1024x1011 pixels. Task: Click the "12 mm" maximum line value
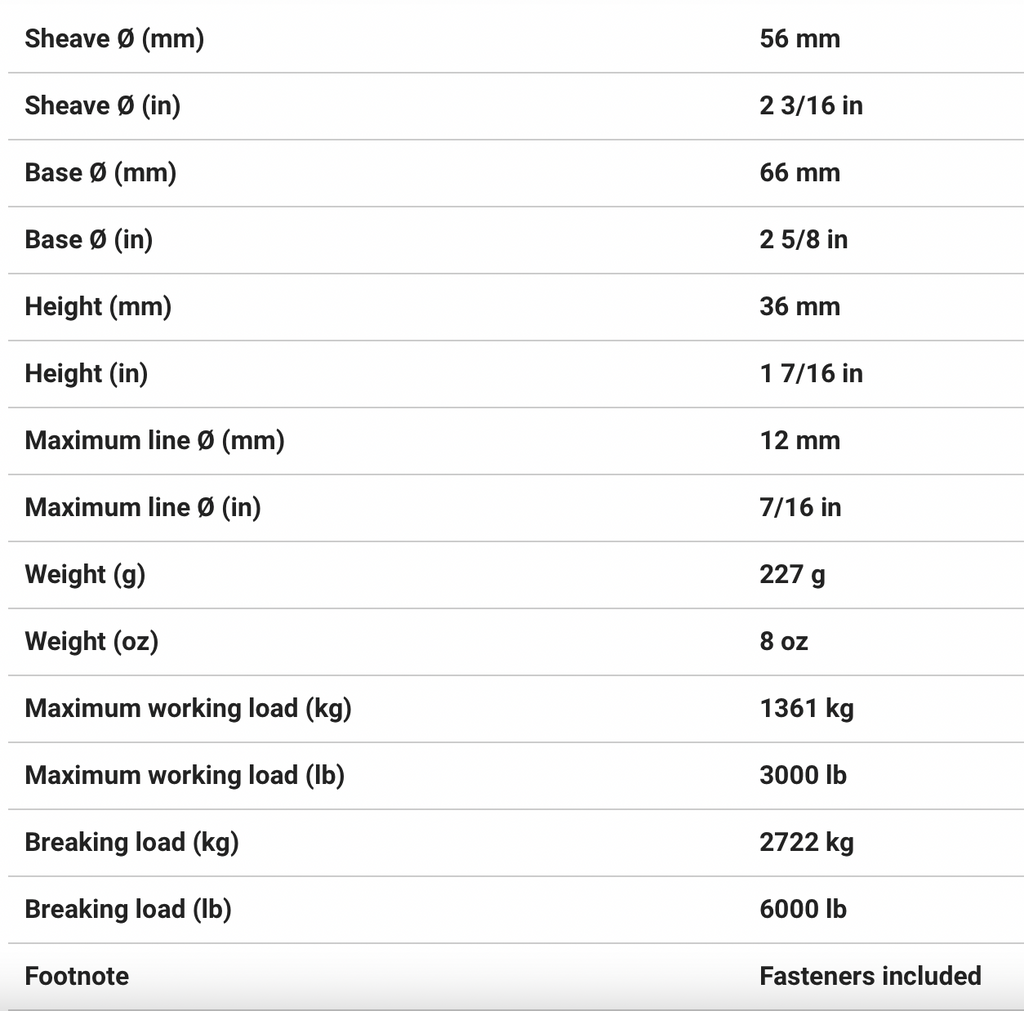799,441
